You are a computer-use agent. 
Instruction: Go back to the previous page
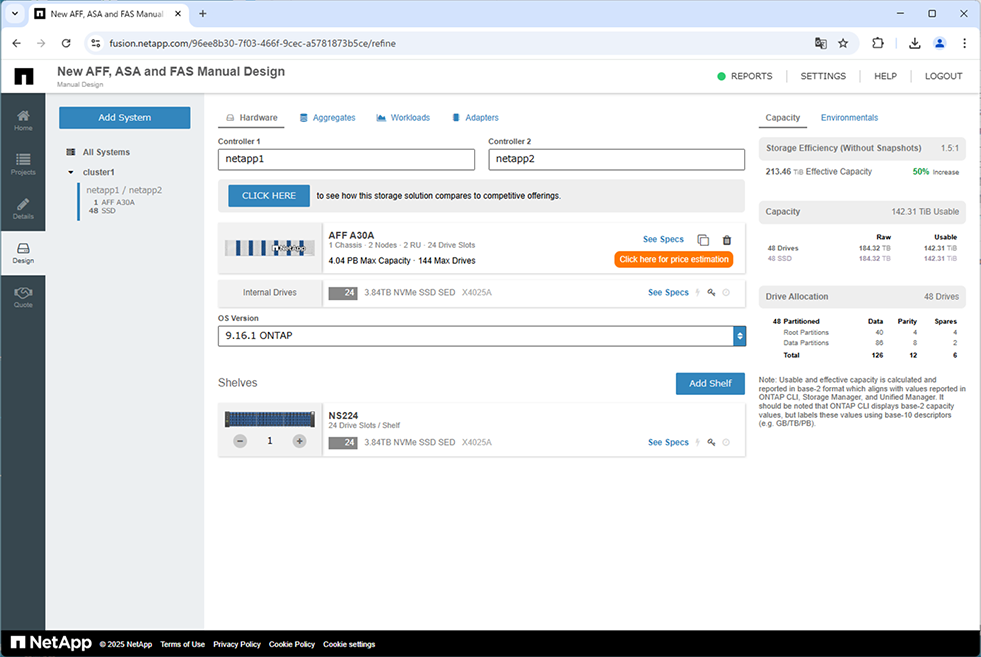tap(17, 43)
